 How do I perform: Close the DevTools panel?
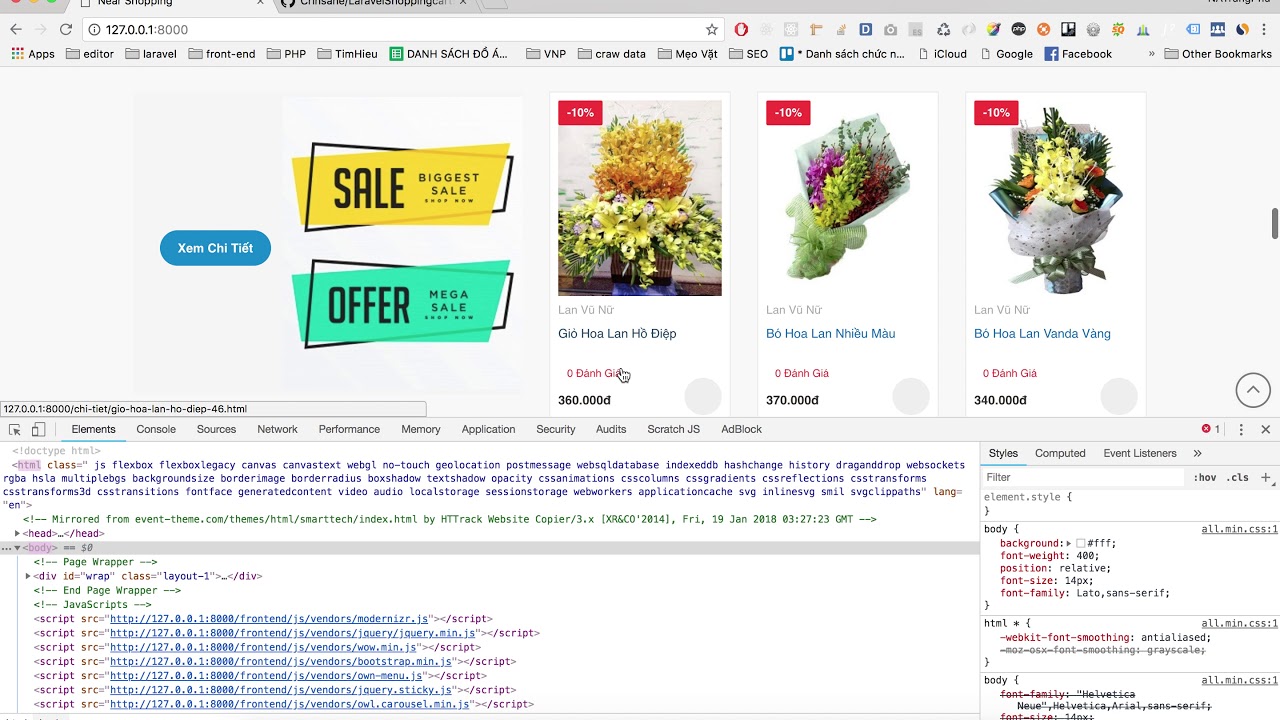tap(1265, 429)
